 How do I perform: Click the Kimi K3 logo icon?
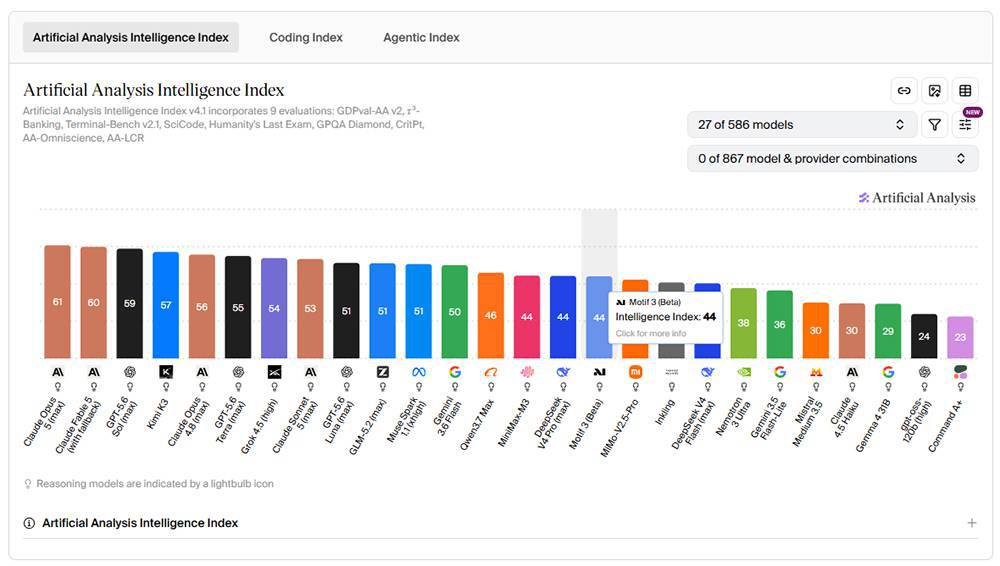point(166,372)
